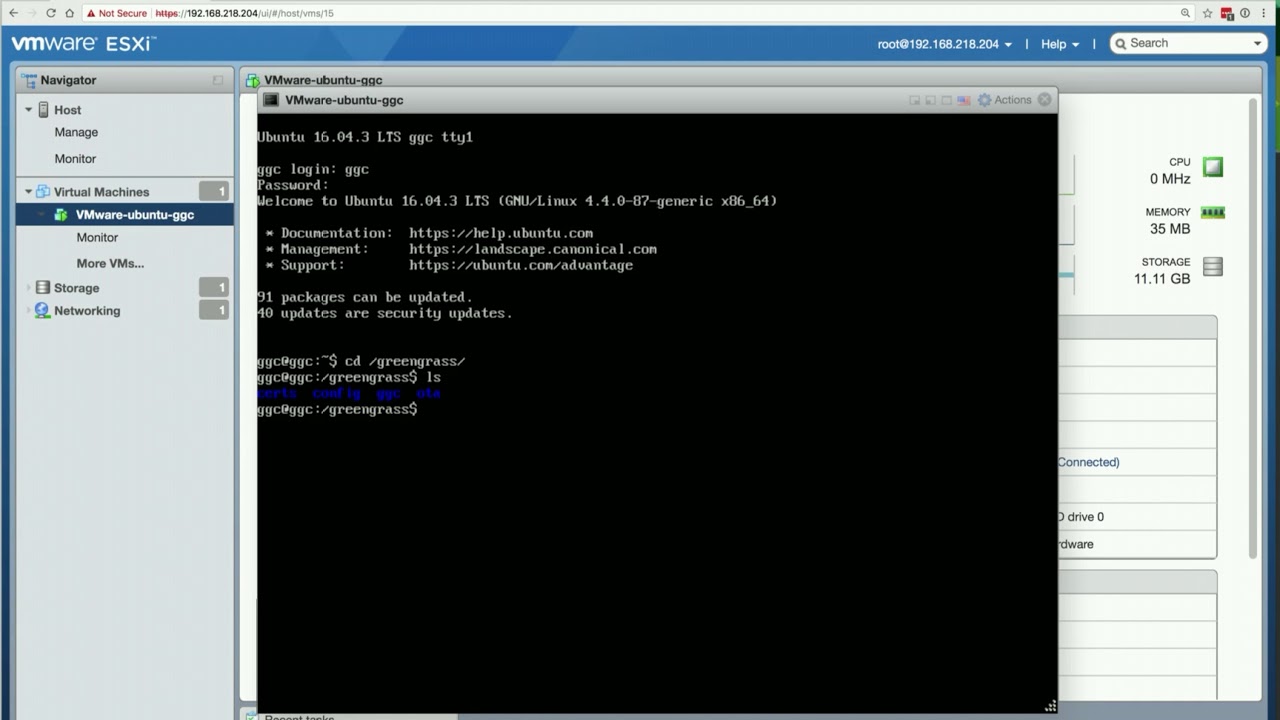Click the browser back arrow

click(x=13, y=13)
